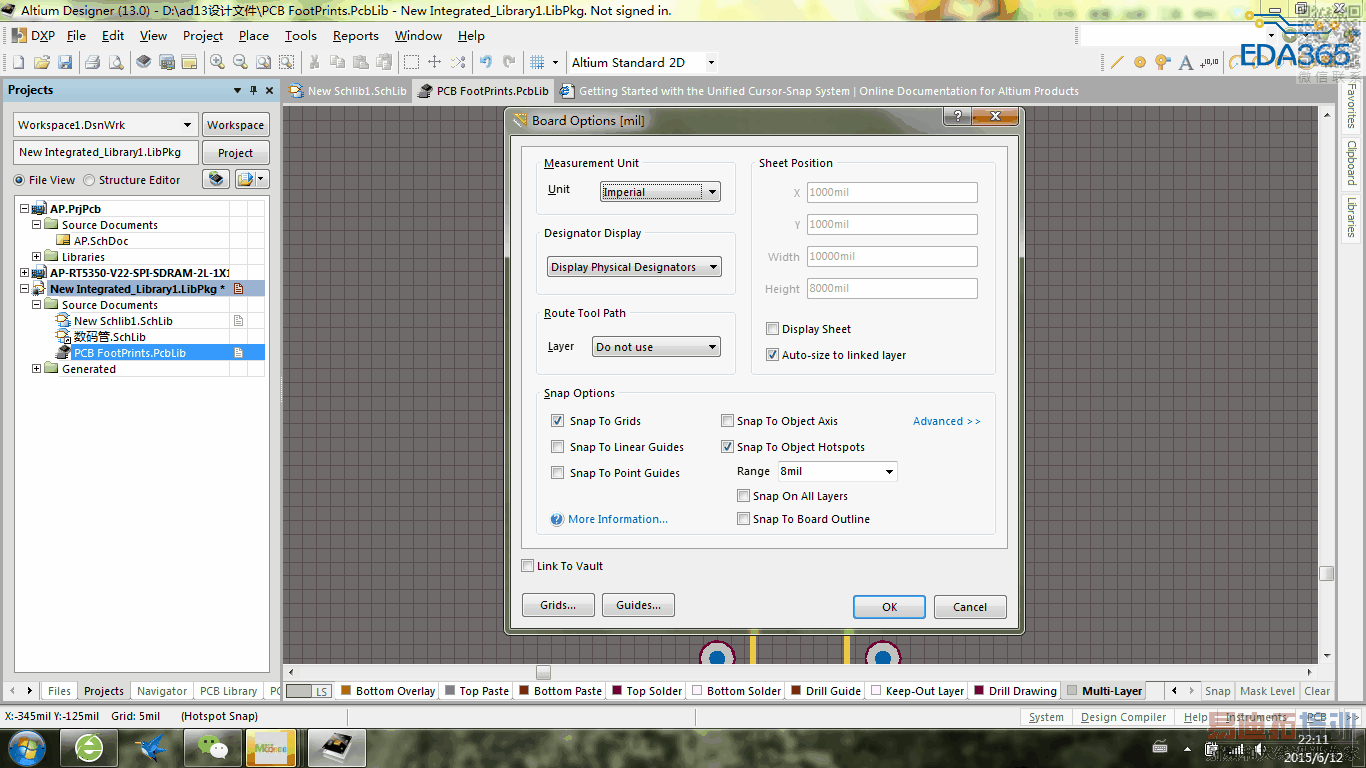This screenshot has width=1366, height=768.
Task: Open WeChat from the taskbar
Action: [211, 747]
